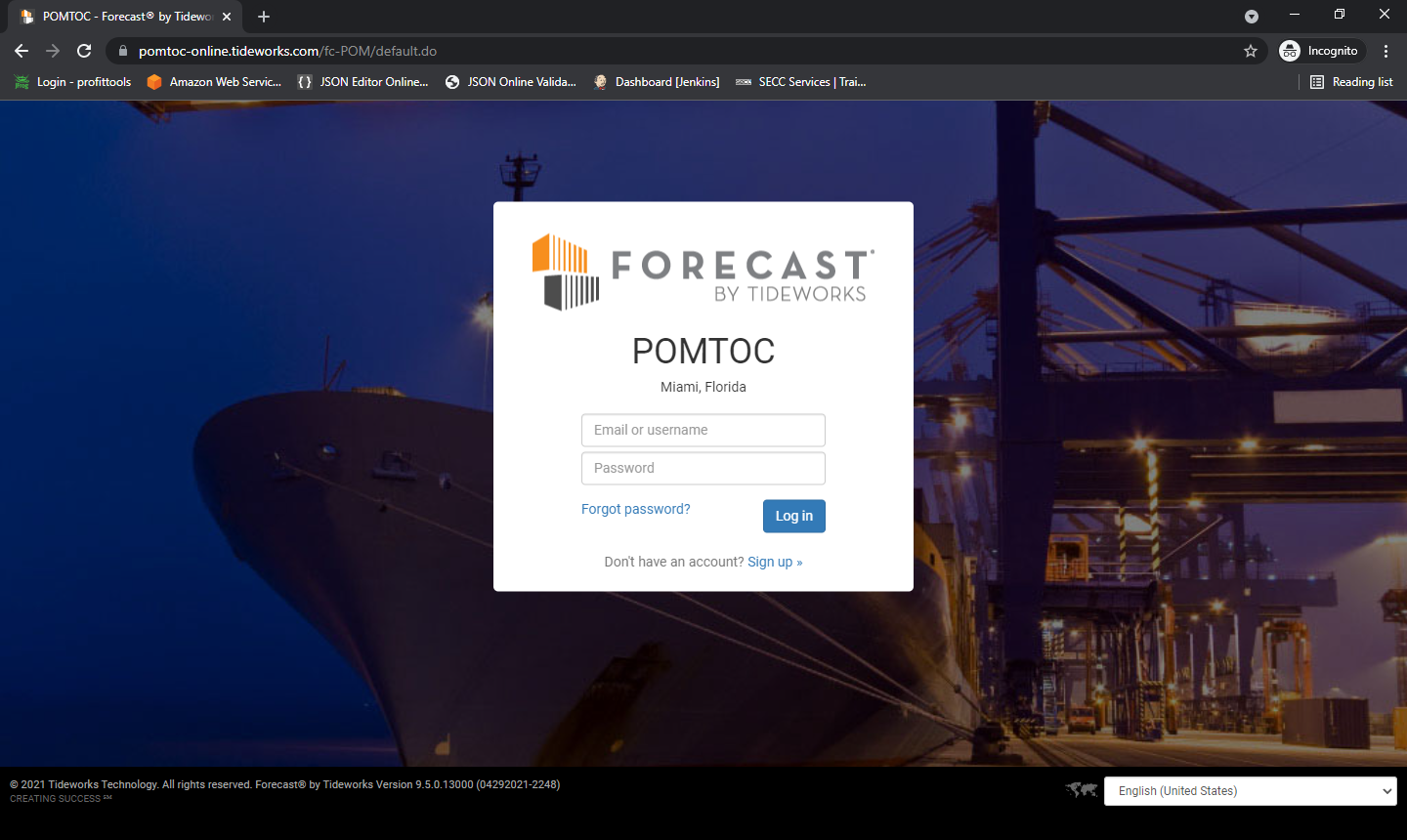This screenshot has width=1407, height=840.
Task: Restore down the Chrome window
Action: pyautogui.click(x=1340, y=14)
